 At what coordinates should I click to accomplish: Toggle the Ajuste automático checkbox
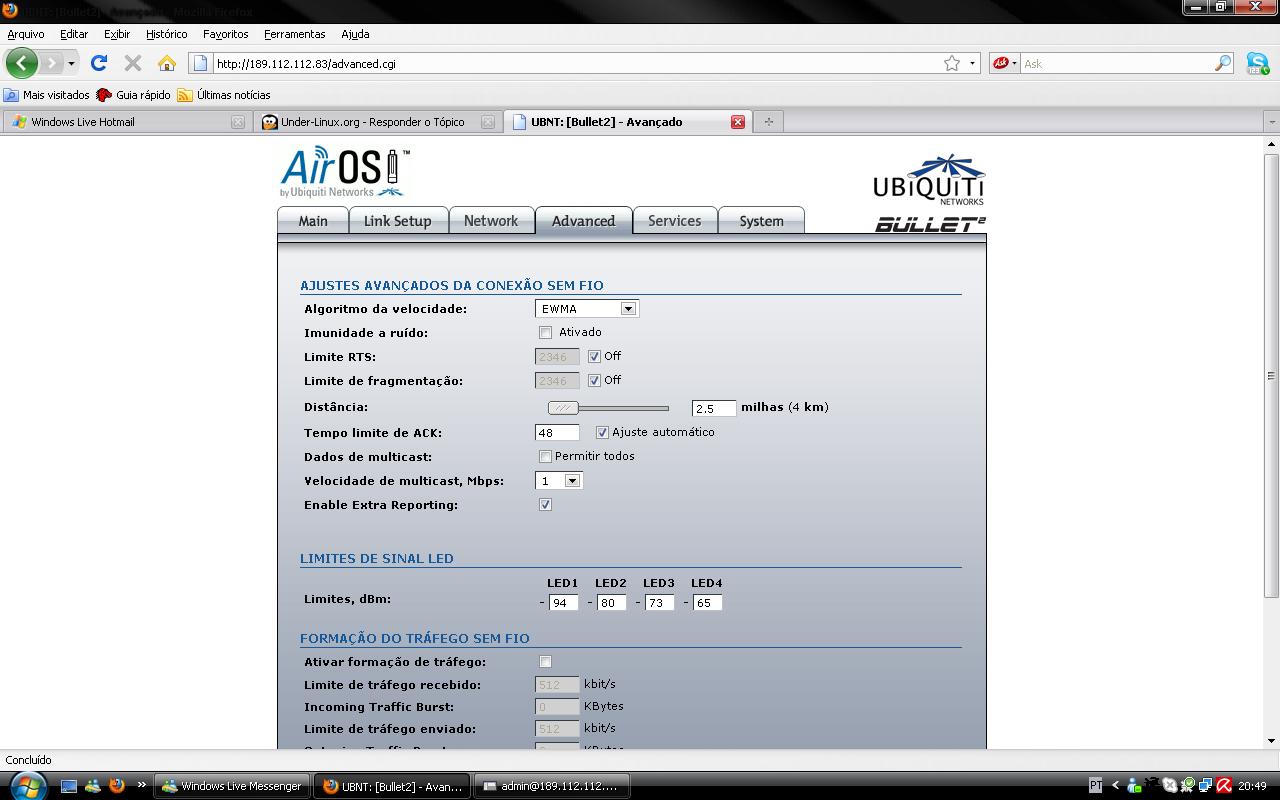[x=602, y=433]
